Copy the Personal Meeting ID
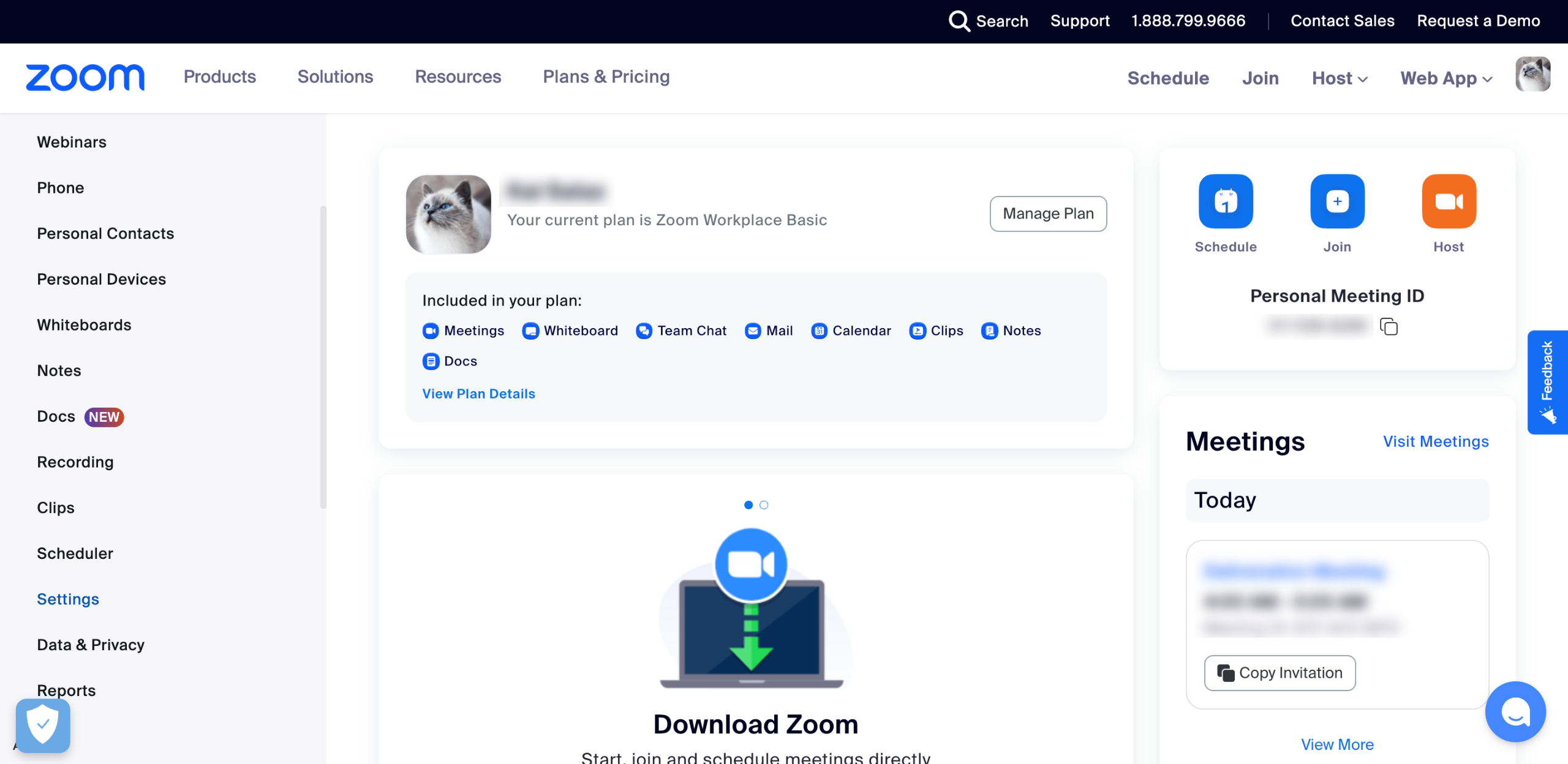The width and height of the screenshot is (1568, 764). click(x=1389, y=326)
